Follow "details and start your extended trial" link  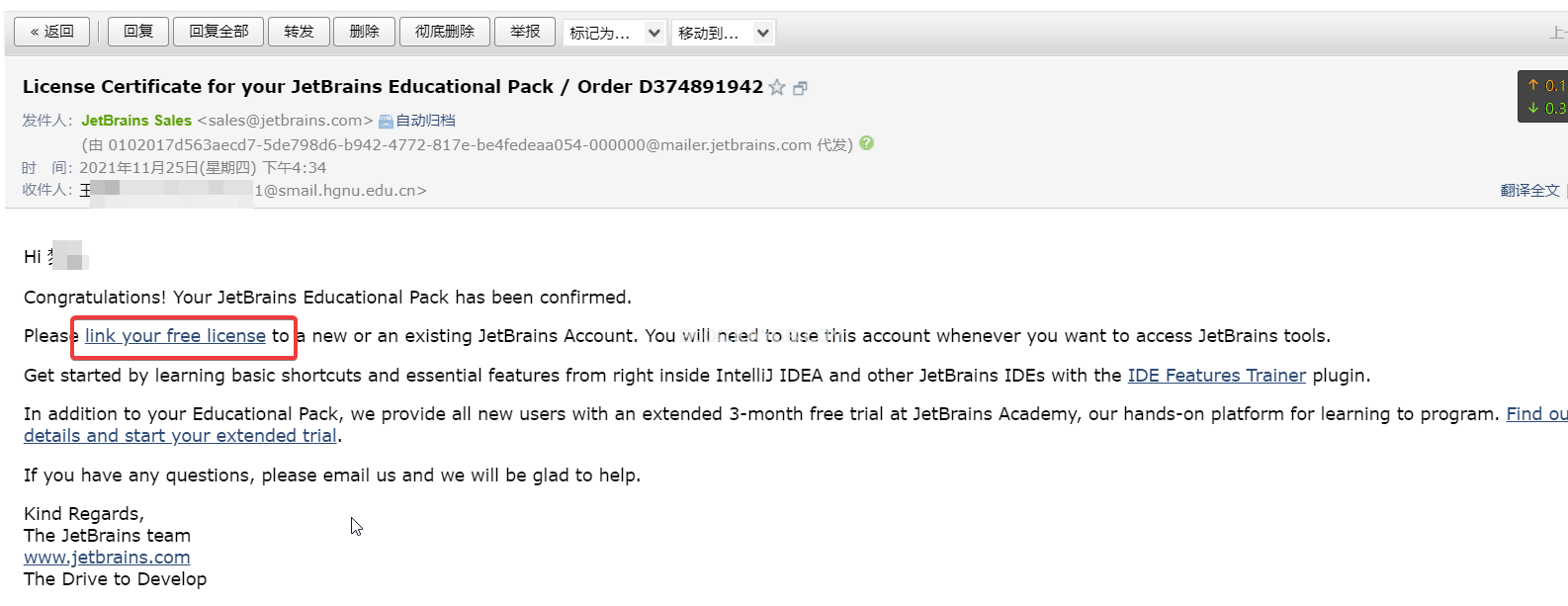pos(181,436)
